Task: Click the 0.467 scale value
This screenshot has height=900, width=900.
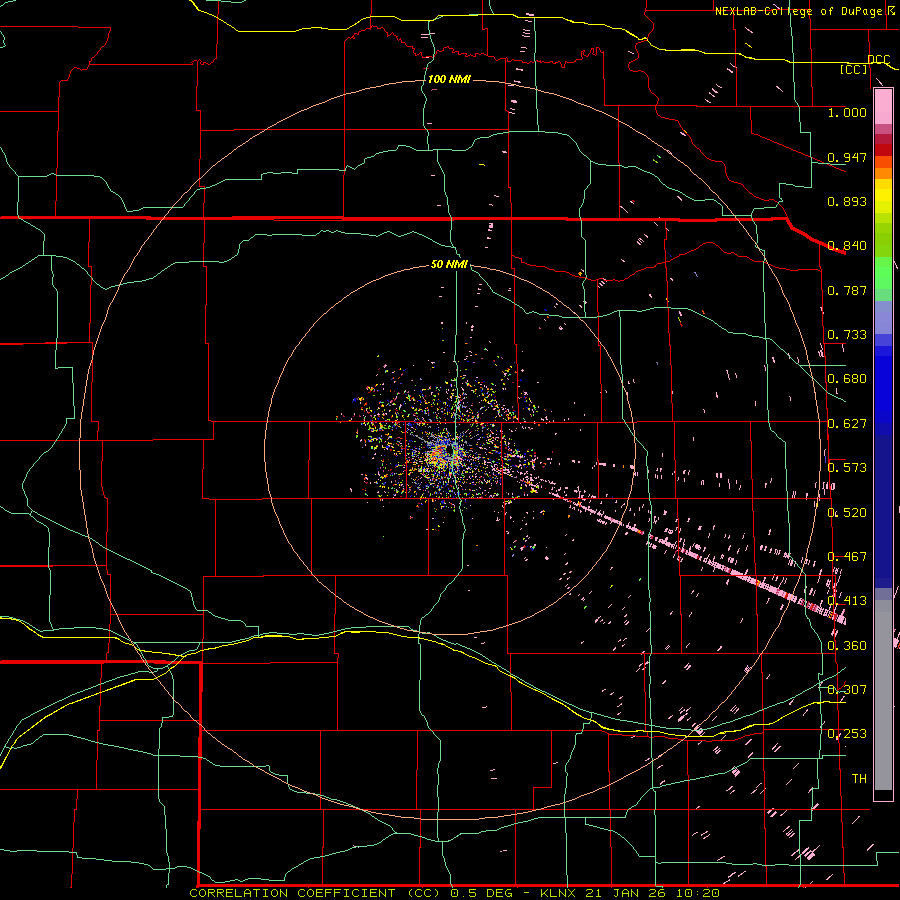Action: pos(847,557)
